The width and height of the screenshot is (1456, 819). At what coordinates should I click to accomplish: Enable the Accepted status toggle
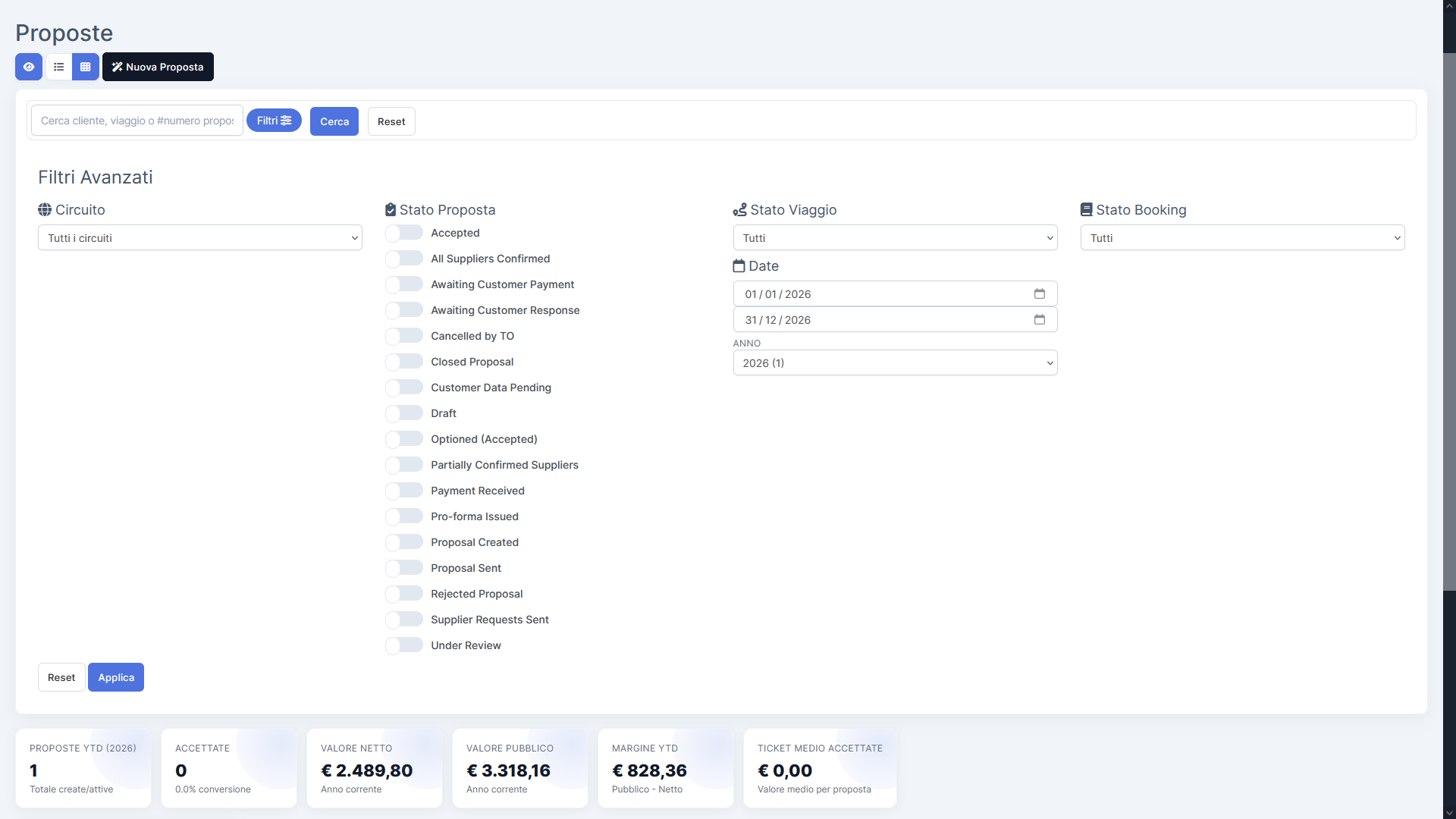pyautogui.click(x=404, y=232)
